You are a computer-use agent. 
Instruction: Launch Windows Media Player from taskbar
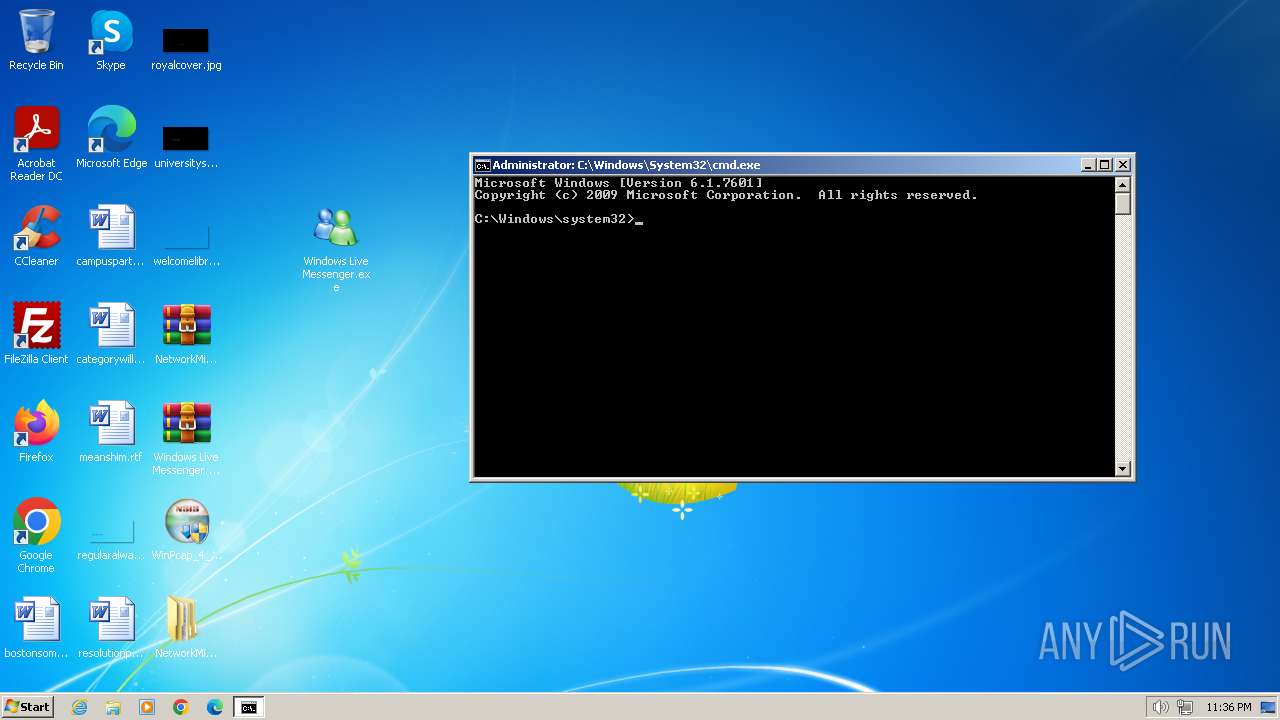(x=147, y=707)
